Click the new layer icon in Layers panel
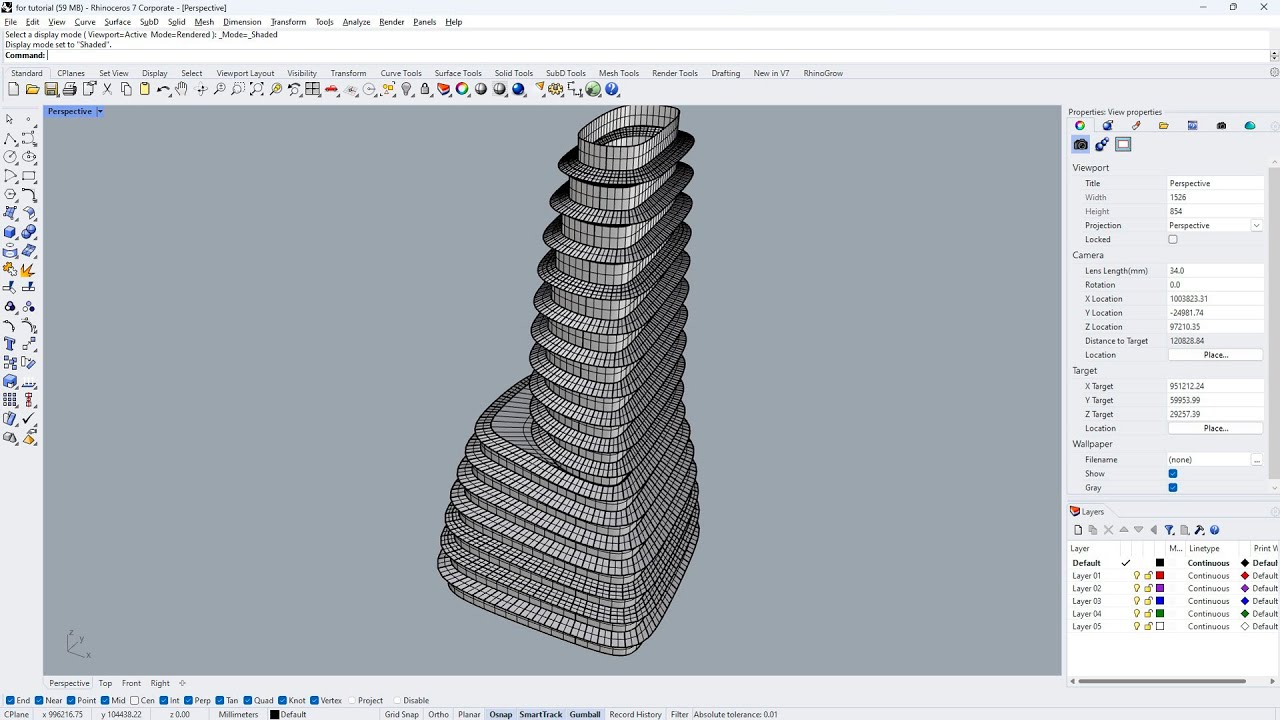The width and height of the screenshot is (1280, 720). click(x=1078, y=530)
